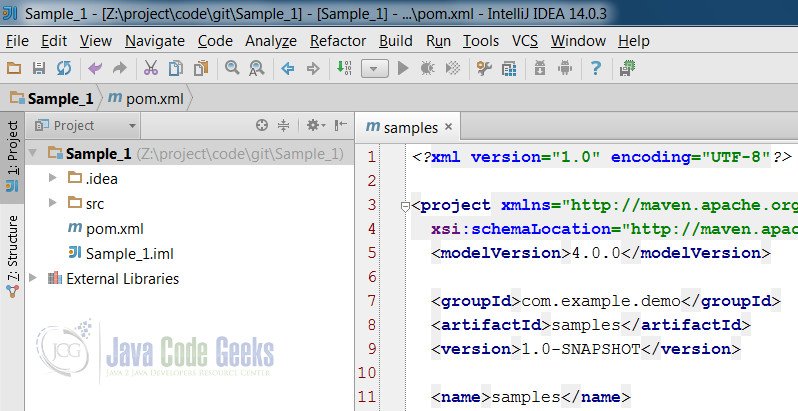Open Settings wrench icon
798x411 pixels.
coord(484,68)
